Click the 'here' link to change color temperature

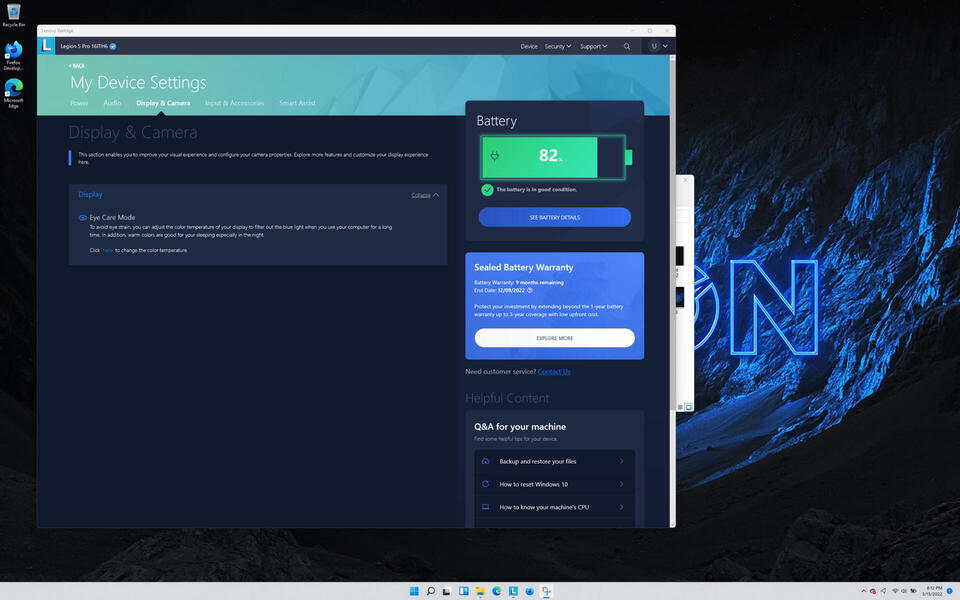108,250
